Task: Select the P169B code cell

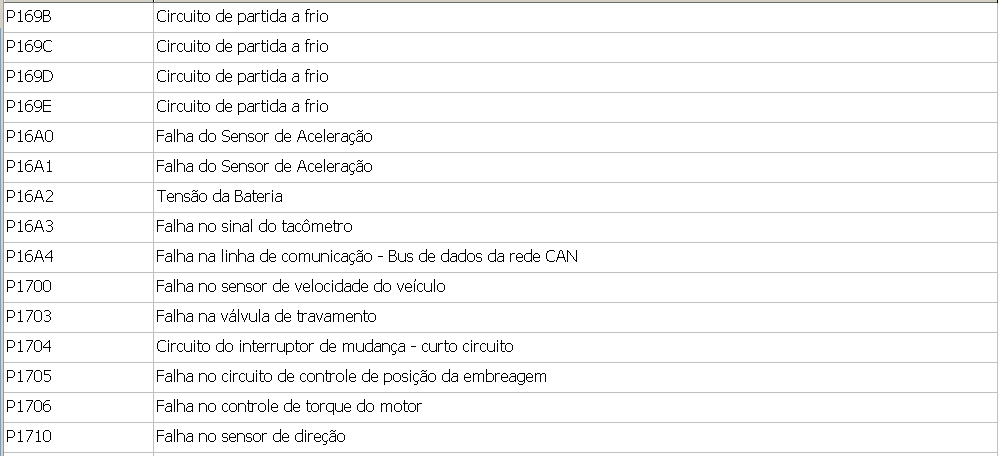Action: coord(28,16)
